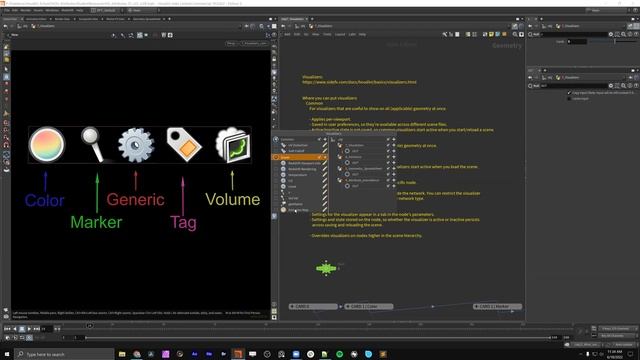
Task: Click the help icon in the upper parameter pane
Action: click(x=636, y=34)
